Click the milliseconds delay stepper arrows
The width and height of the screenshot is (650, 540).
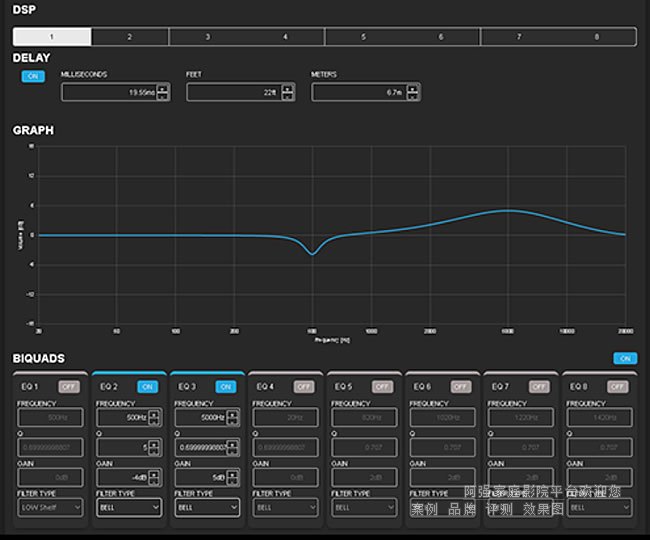tap(163, 92)
